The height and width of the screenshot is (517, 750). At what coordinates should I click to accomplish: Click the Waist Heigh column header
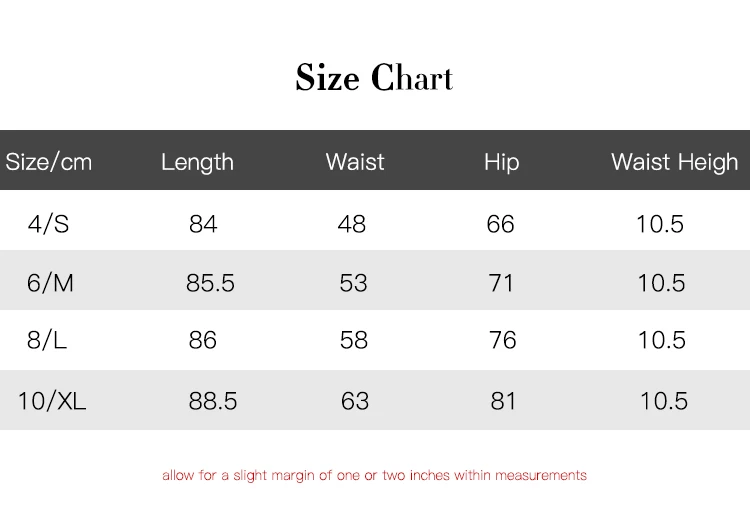click(x=674, y=162)
